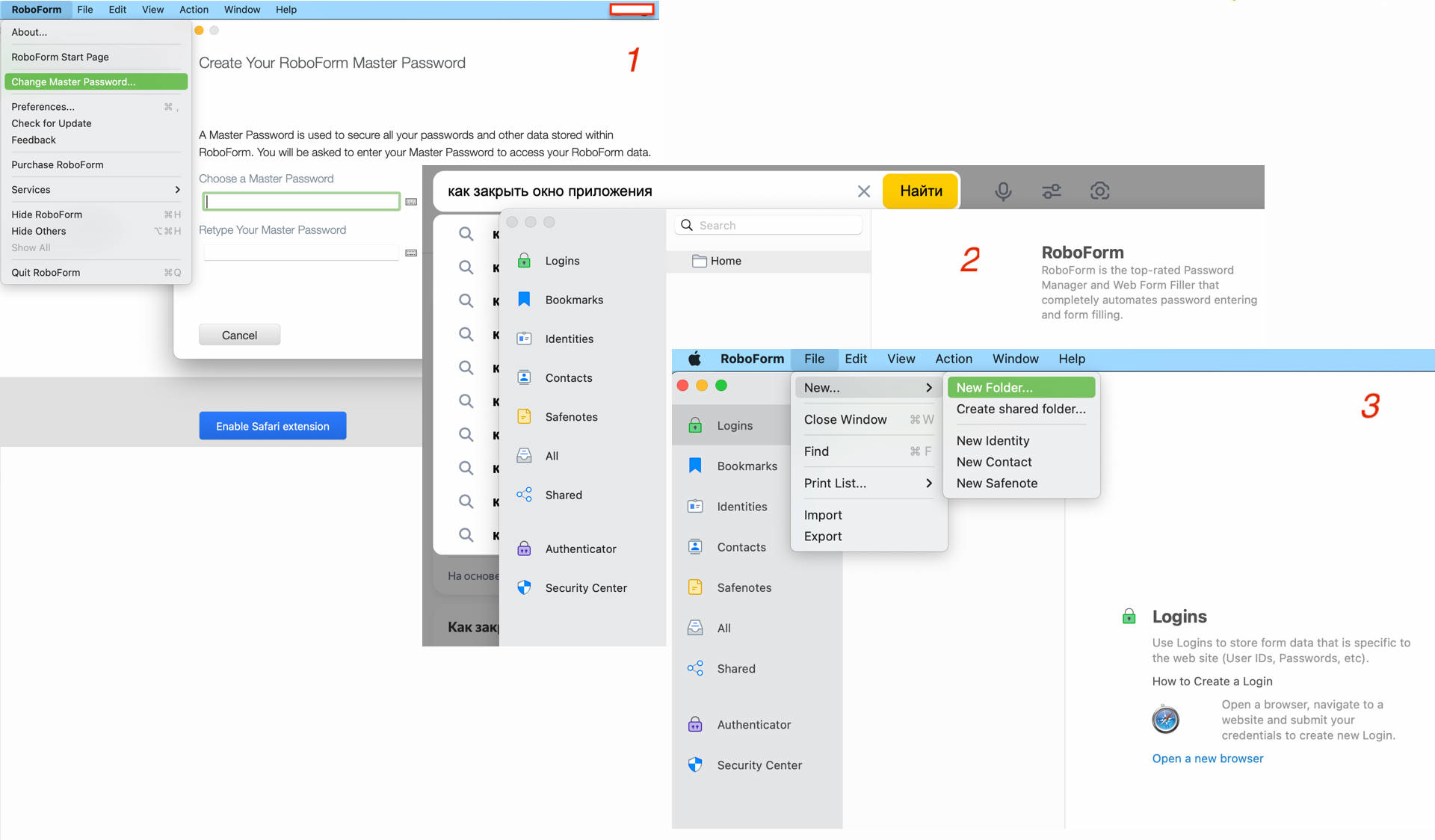Select Change Master Password... menu entry

[96, 82]
